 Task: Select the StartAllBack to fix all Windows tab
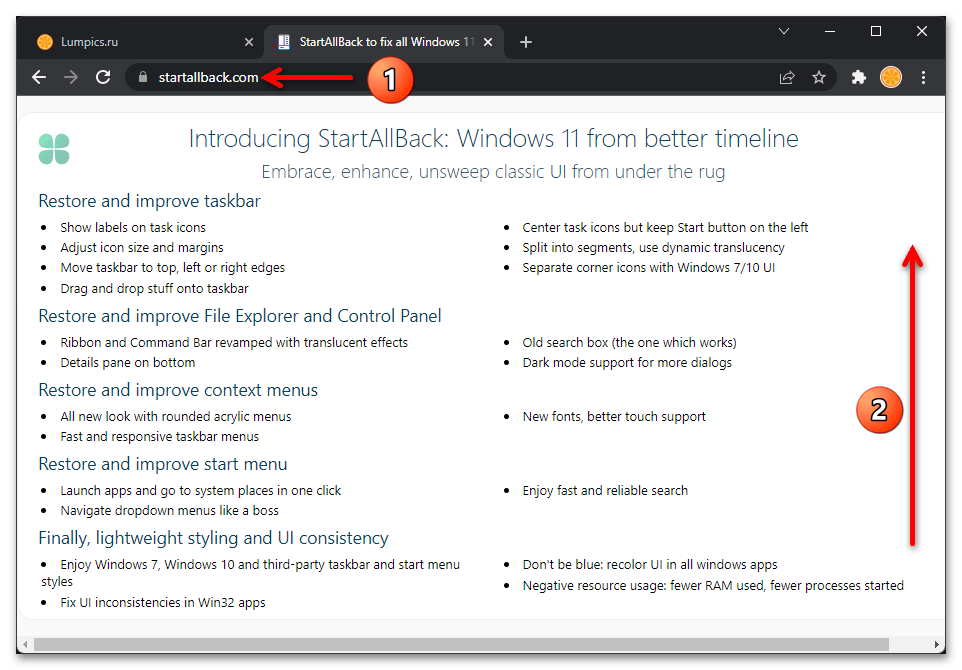click(x=384, y=42)
